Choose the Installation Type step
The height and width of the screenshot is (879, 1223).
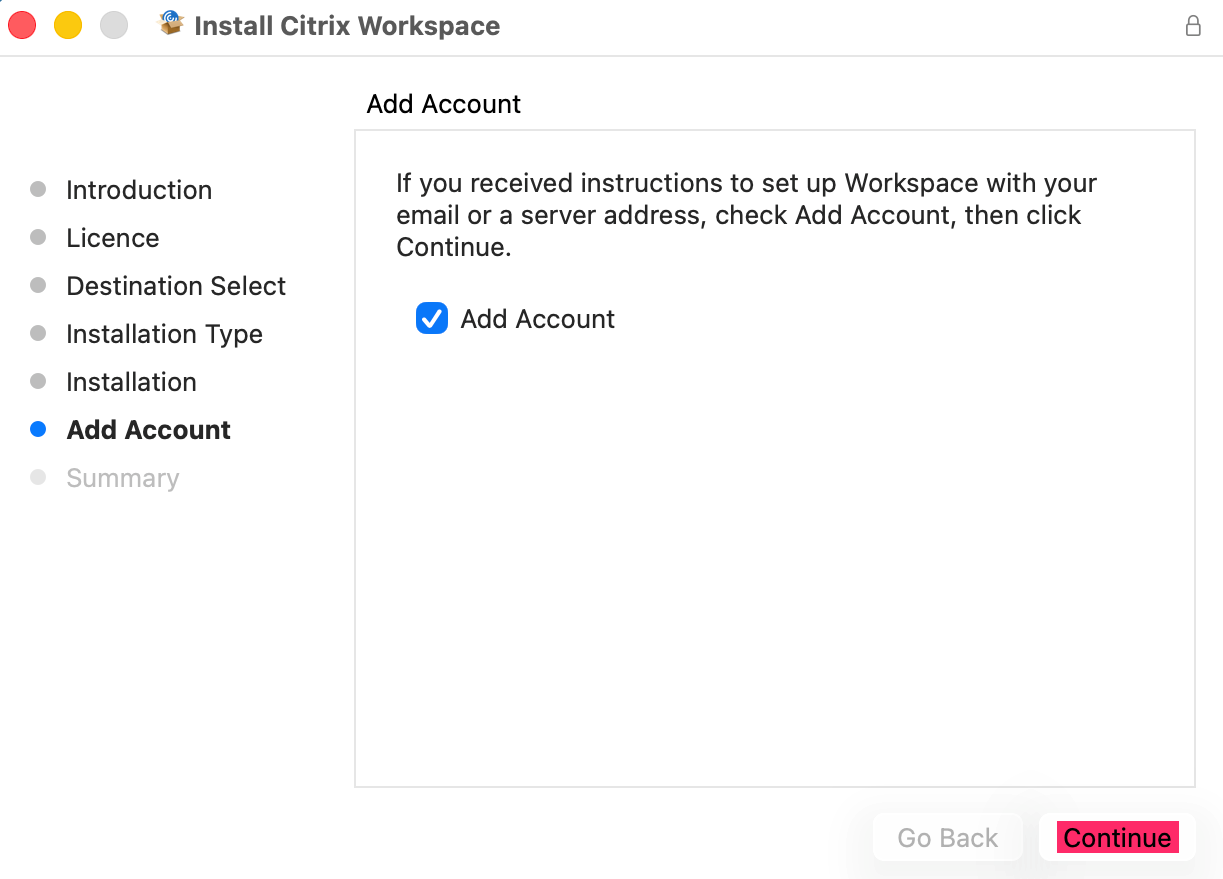tap(164, 334)
